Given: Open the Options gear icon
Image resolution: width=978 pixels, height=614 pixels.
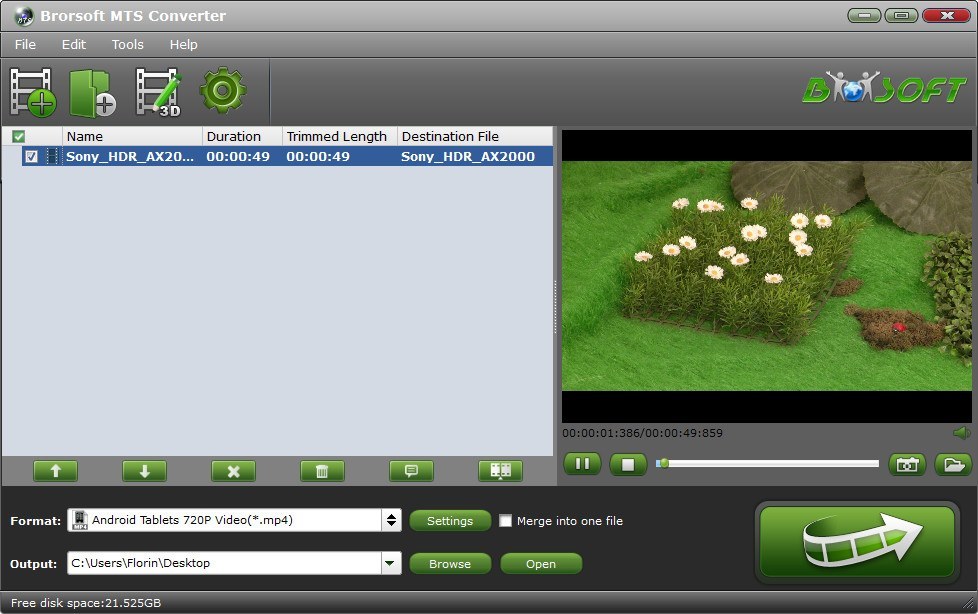Looking at the screenshot, I should [x=223, y=90].
